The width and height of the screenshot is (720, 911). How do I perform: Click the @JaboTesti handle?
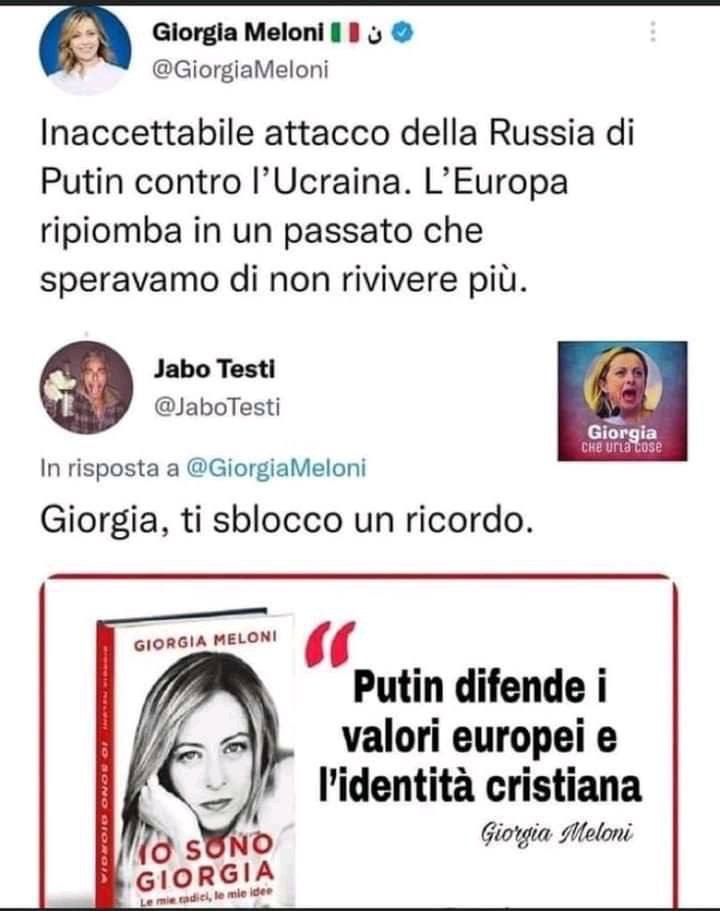(x=217, y=407)
